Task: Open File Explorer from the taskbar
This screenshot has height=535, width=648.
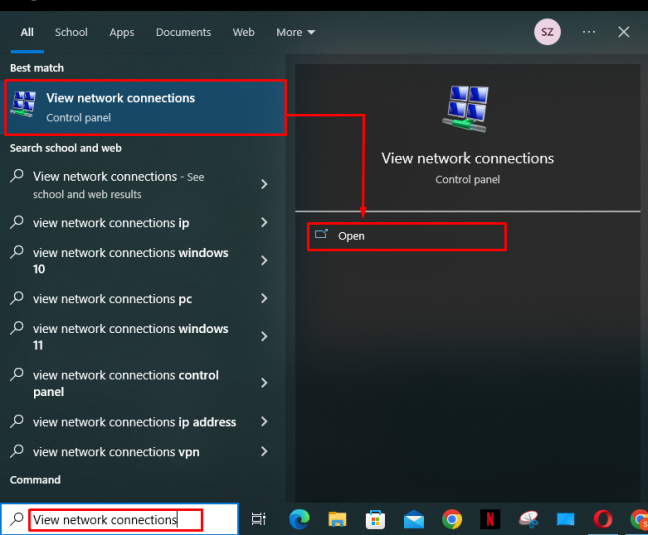Action: [x=337, y=519]
